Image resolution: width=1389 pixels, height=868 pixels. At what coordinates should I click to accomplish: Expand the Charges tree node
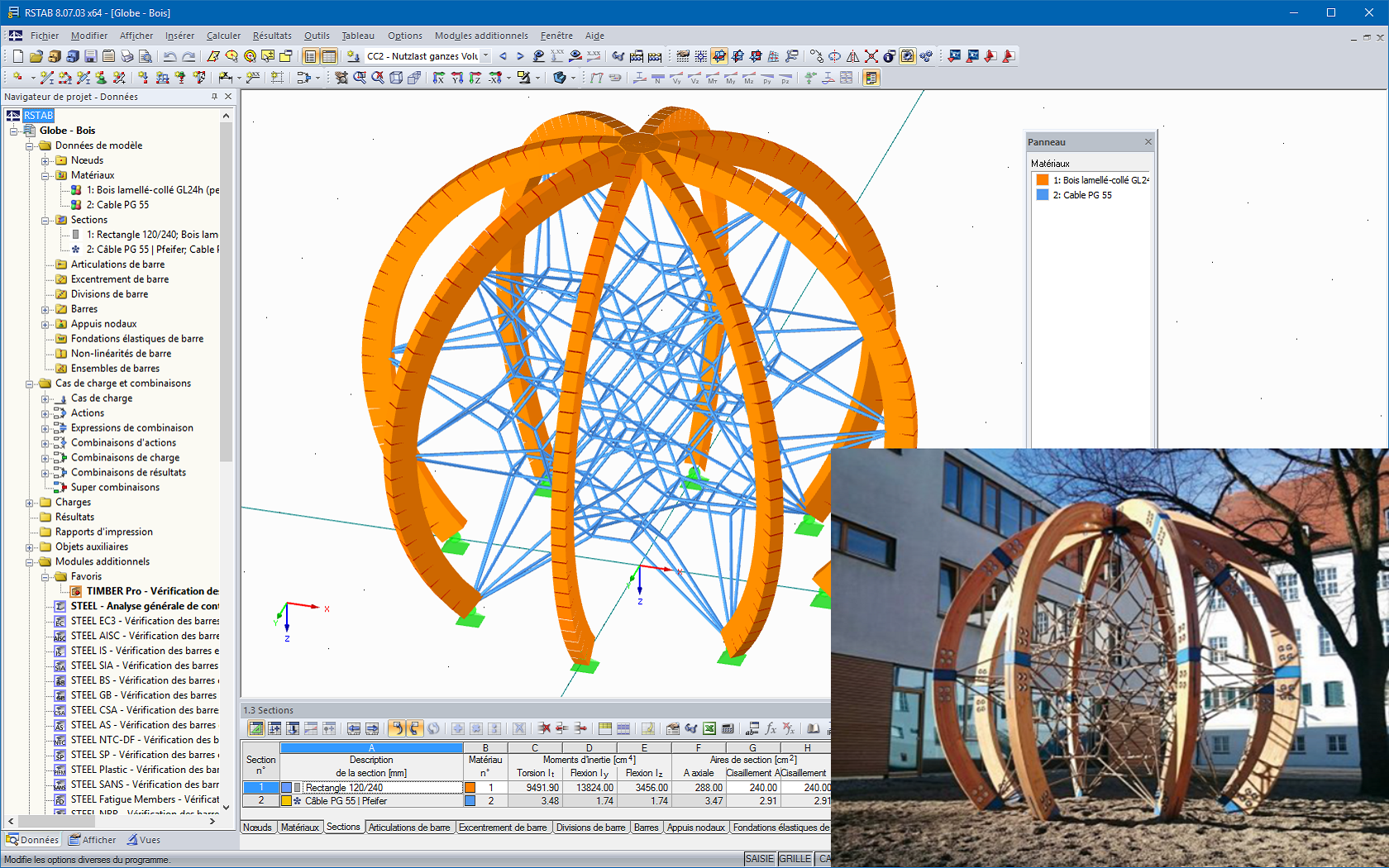[30, 503]
